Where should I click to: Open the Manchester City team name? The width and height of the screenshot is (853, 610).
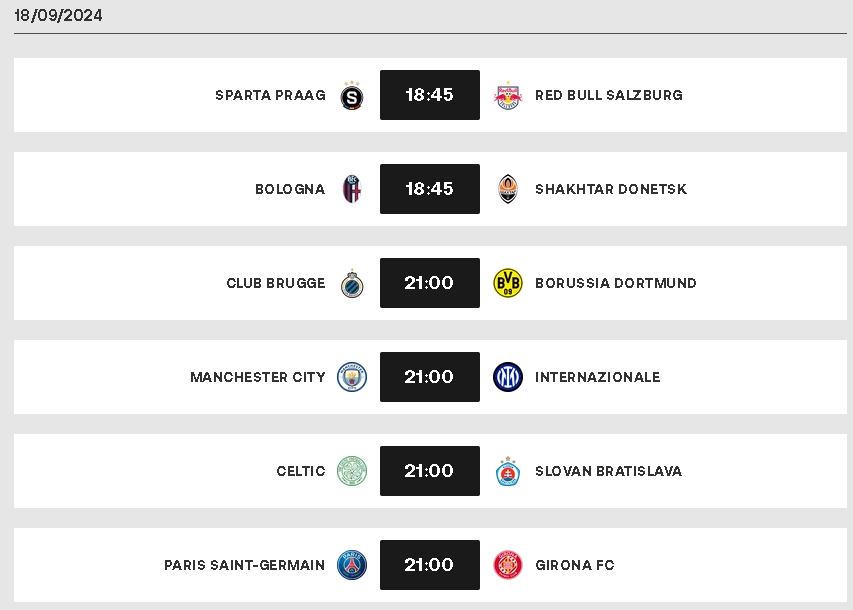[258, 377]
